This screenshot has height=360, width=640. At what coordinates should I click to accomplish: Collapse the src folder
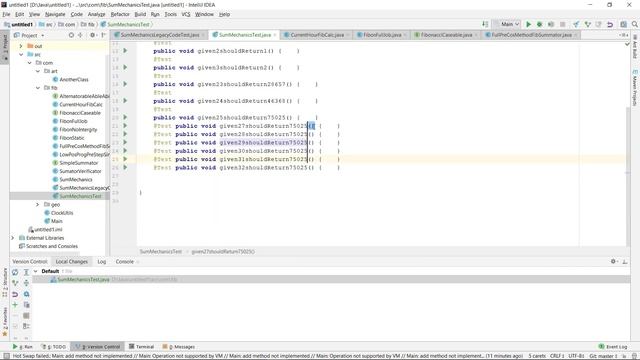coord(21,54)
